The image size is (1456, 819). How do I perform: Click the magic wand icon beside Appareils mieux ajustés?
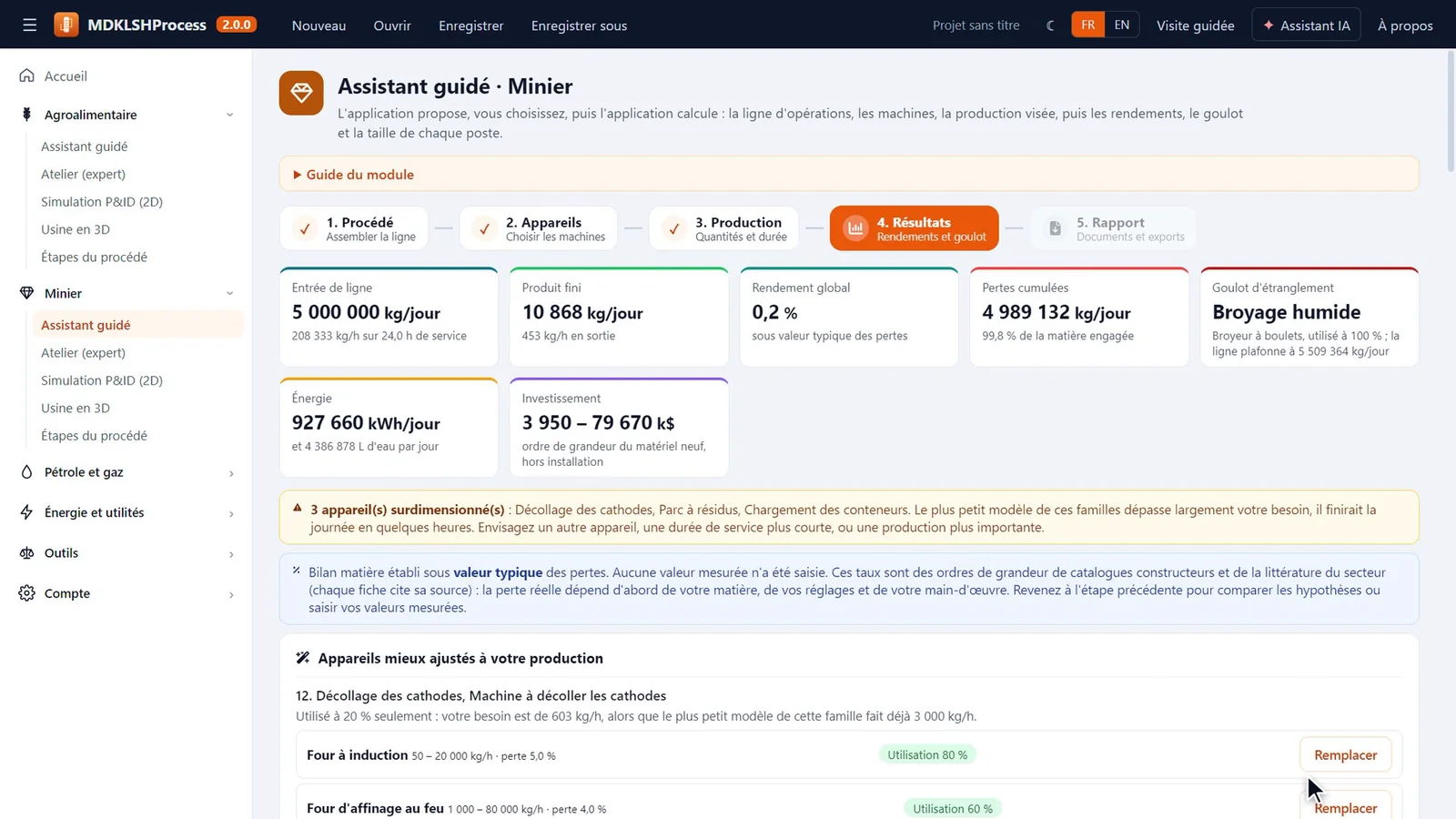(303, 658)
